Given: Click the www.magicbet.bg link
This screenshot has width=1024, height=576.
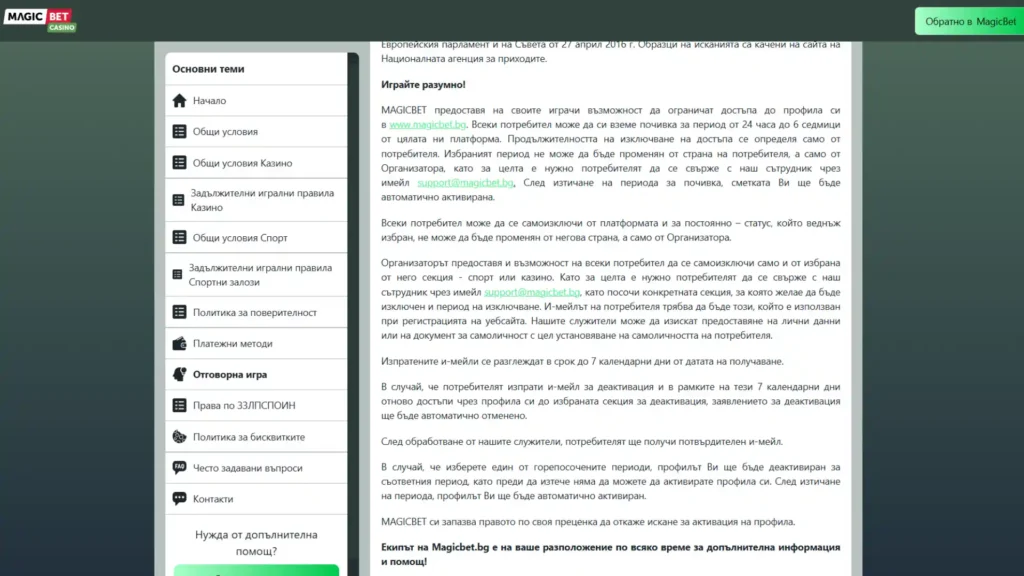Looking at the screenshot, I should point(428,124).
